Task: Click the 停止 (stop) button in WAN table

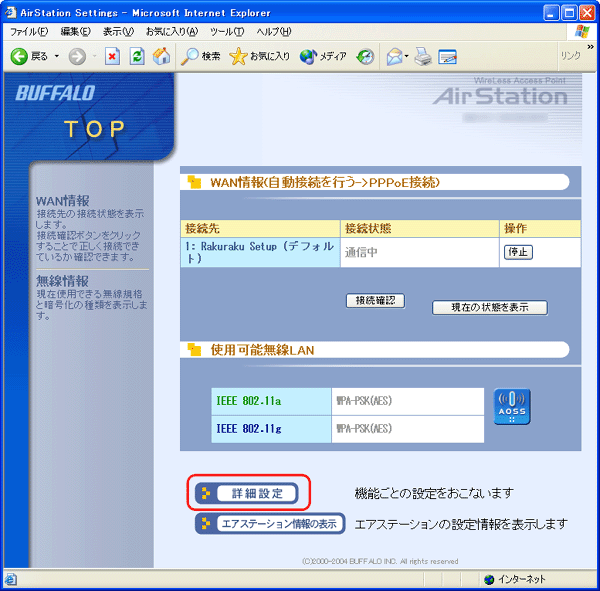Action: (x=518, y=252)
